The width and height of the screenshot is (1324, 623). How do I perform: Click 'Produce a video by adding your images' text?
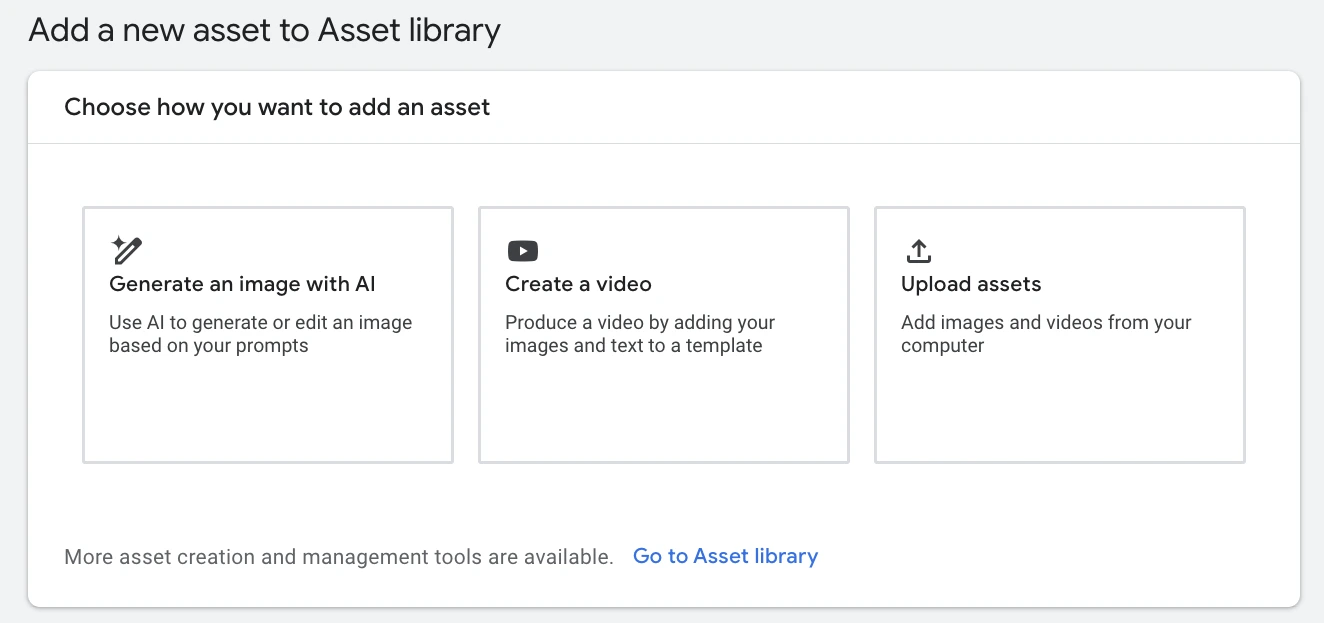tap(640, 334)
